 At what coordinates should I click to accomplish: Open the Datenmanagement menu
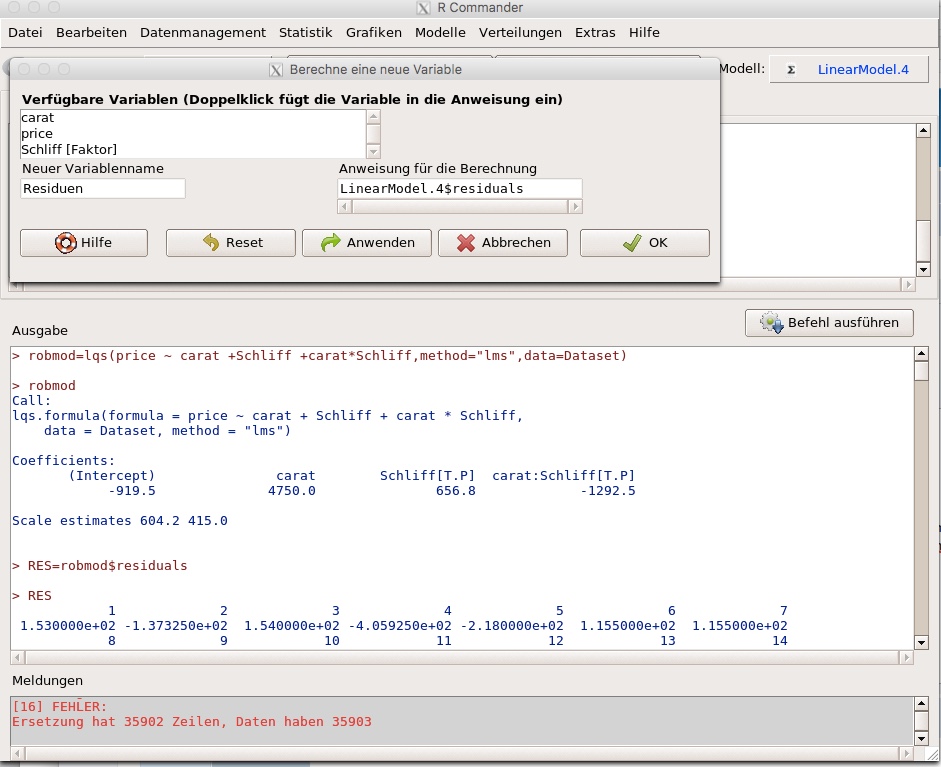pos(203,32)
